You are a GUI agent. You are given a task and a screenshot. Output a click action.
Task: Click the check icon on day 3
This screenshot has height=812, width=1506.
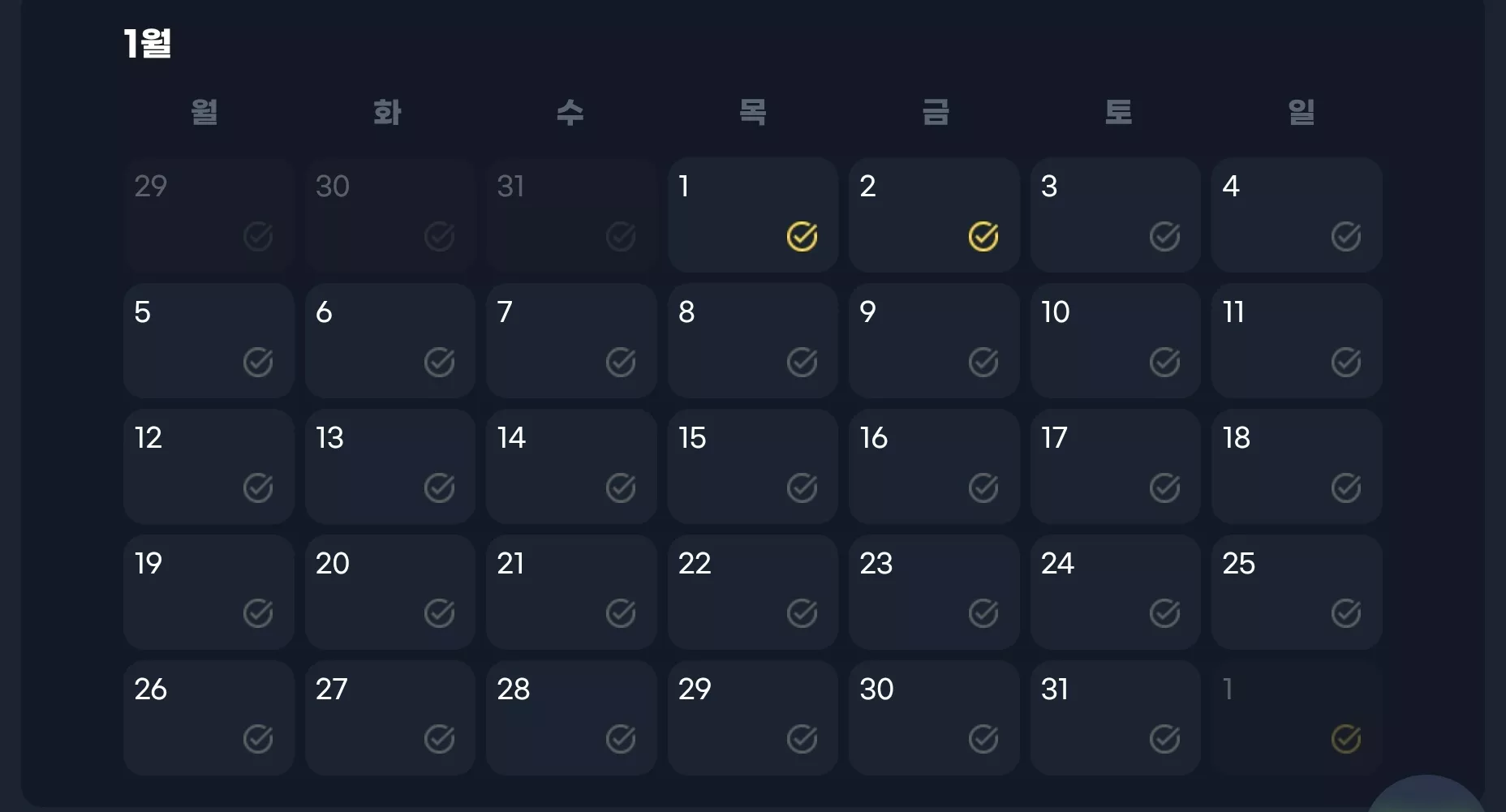click(1164, 237)
